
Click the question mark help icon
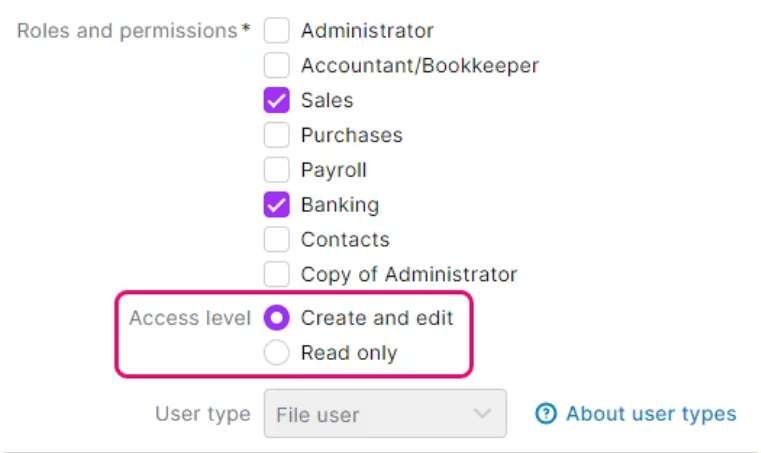coord(545,414)
